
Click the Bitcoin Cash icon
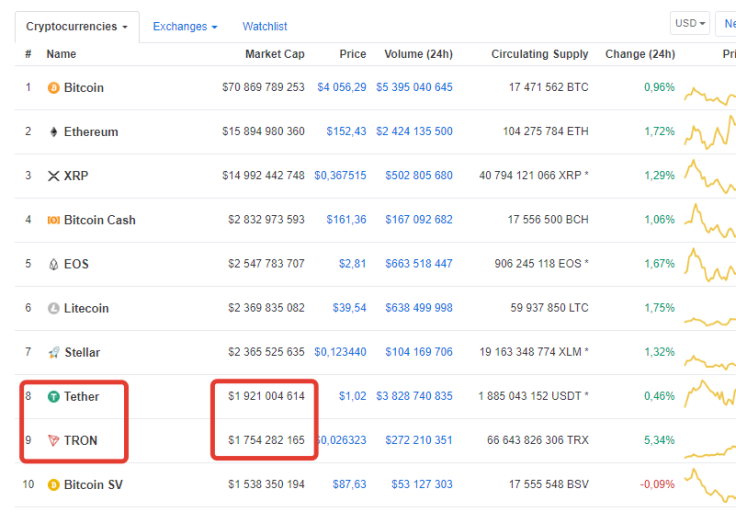click(54, 220)
